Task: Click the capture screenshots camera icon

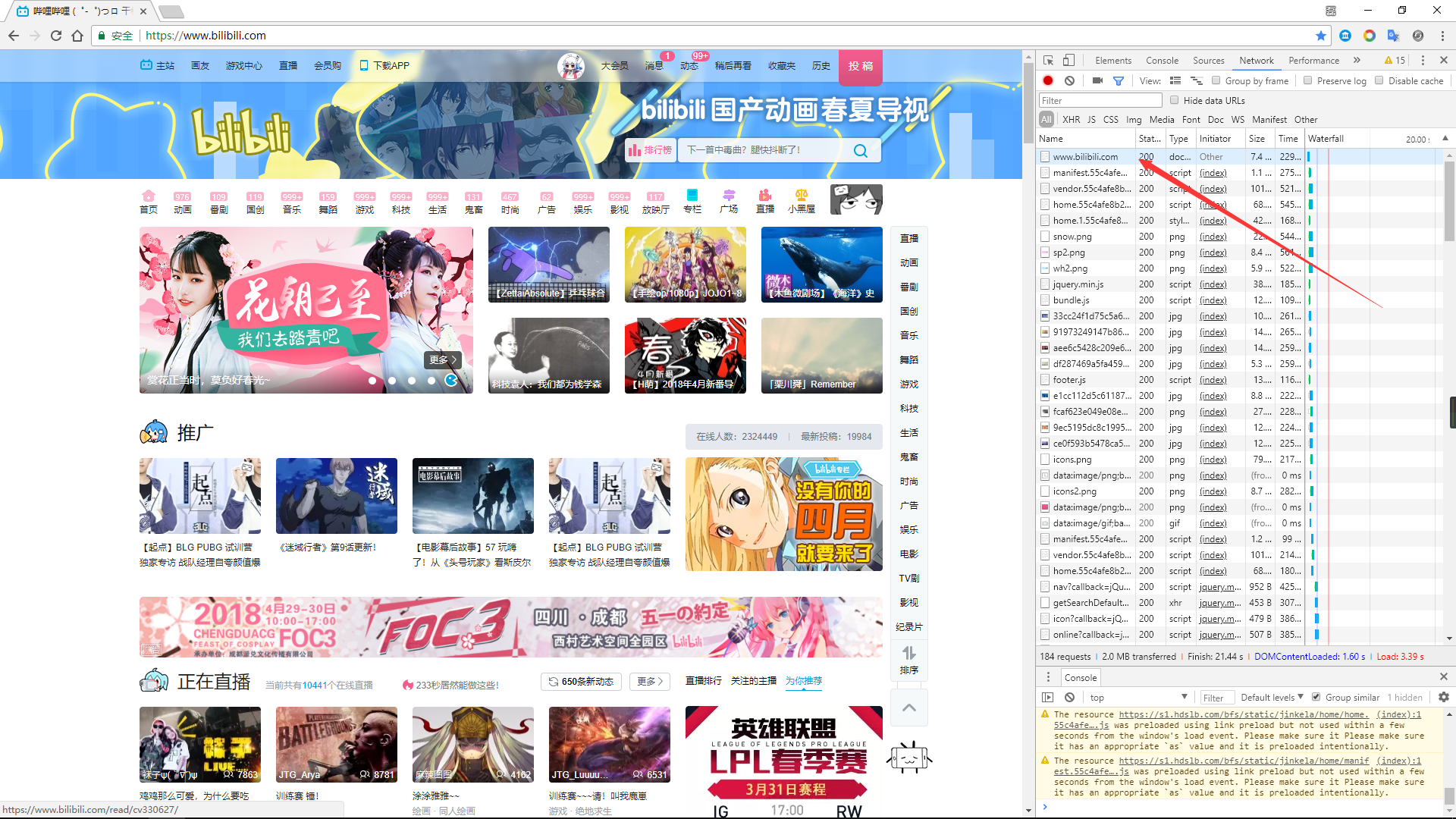Action: 1097,80
